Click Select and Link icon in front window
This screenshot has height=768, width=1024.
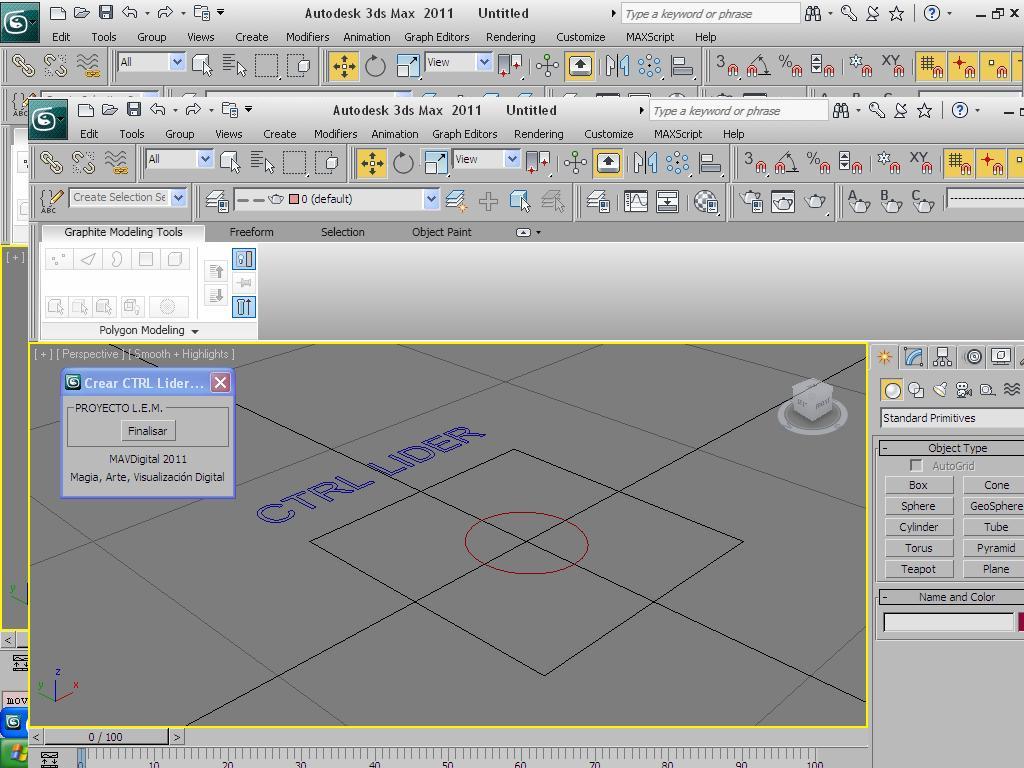click(51, 162)
